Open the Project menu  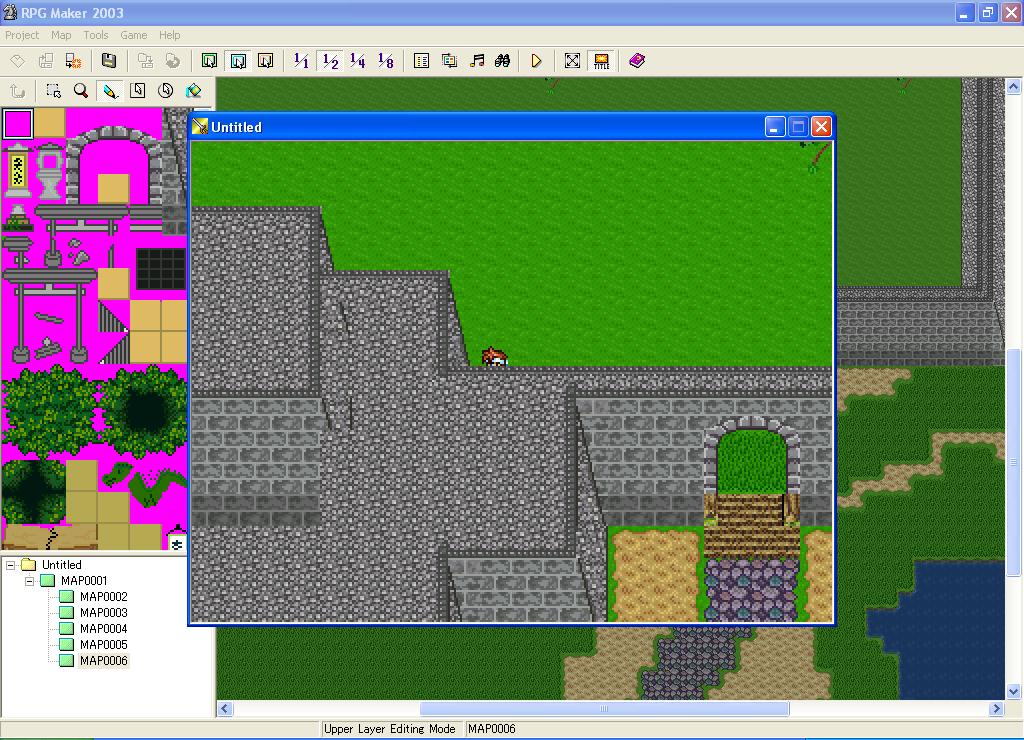pos(22,35)
